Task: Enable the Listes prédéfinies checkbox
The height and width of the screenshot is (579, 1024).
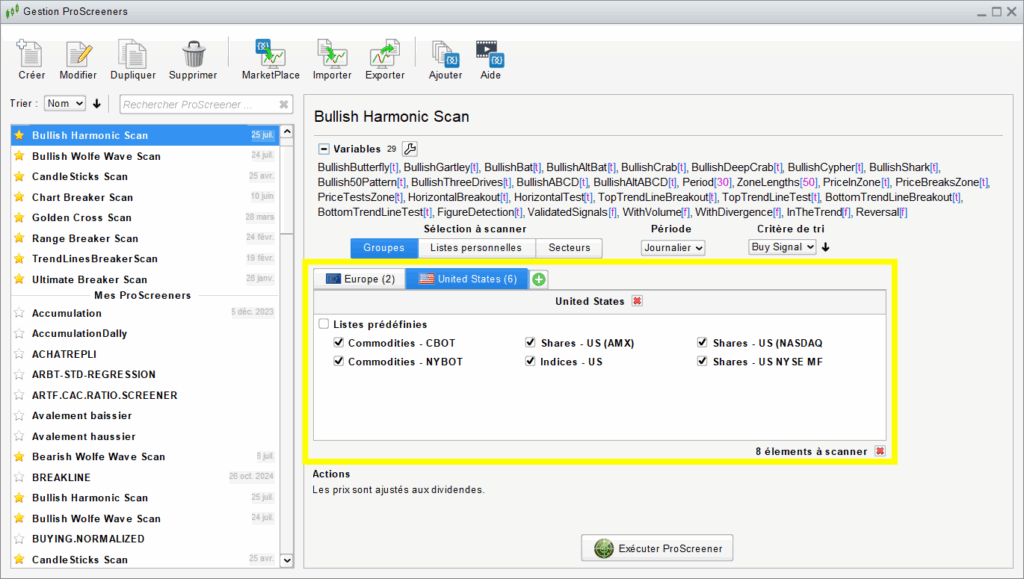Action: point(324,324)
